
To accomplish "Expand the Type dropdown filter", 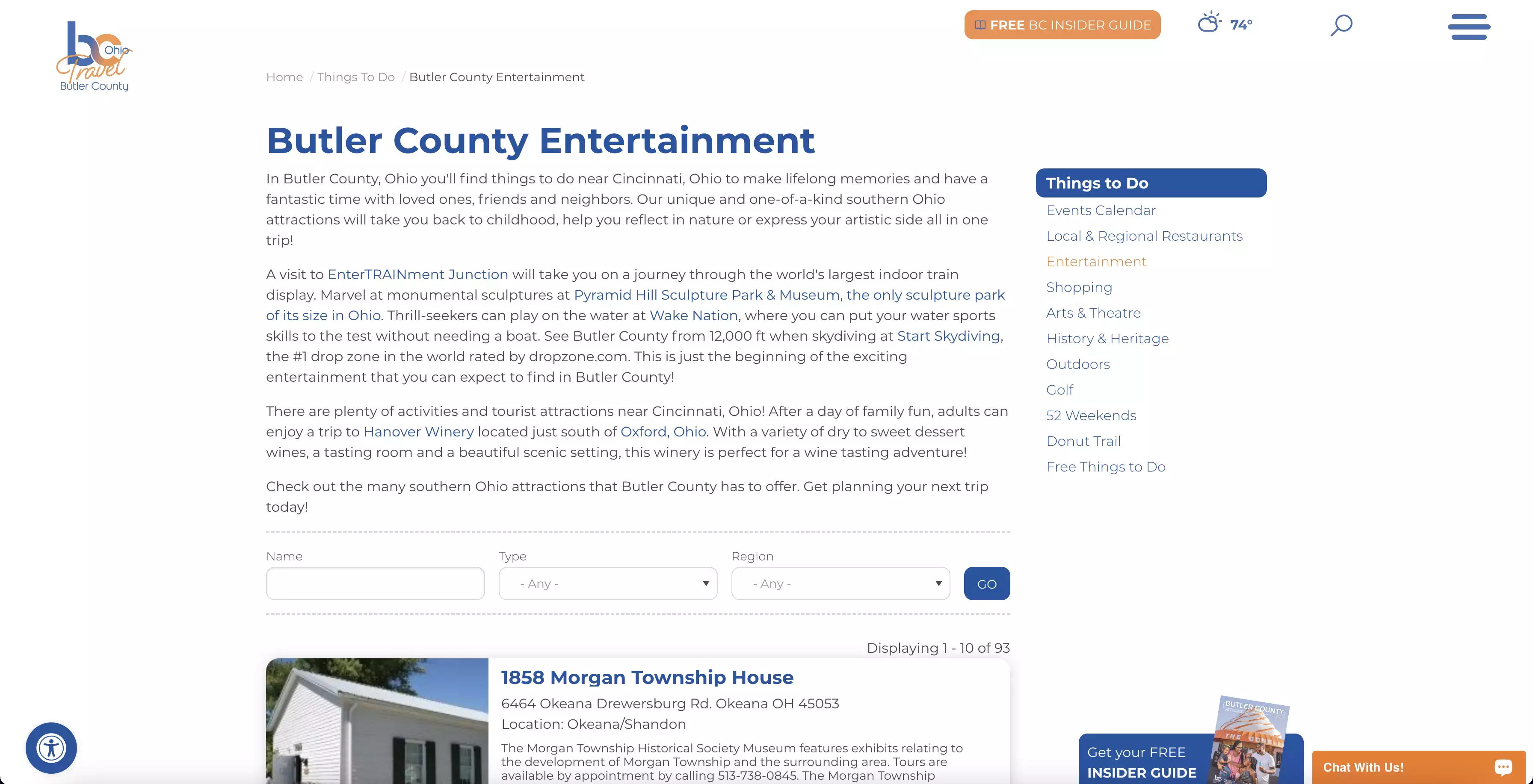I will pos(608,583).
